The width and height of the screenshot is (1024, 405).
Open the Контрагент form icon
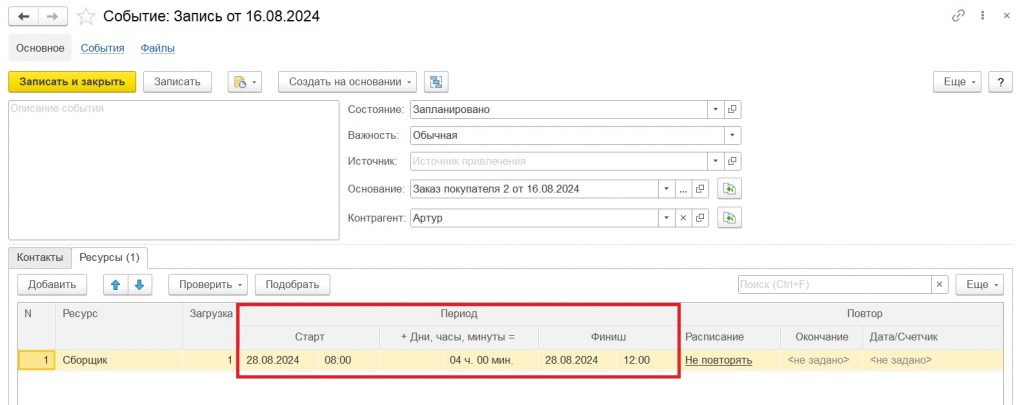click(700, 218)
